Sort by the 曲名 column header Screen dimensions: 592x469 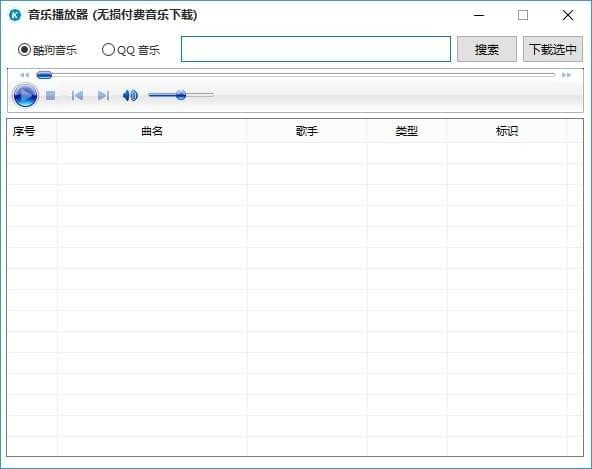[152, 131]
